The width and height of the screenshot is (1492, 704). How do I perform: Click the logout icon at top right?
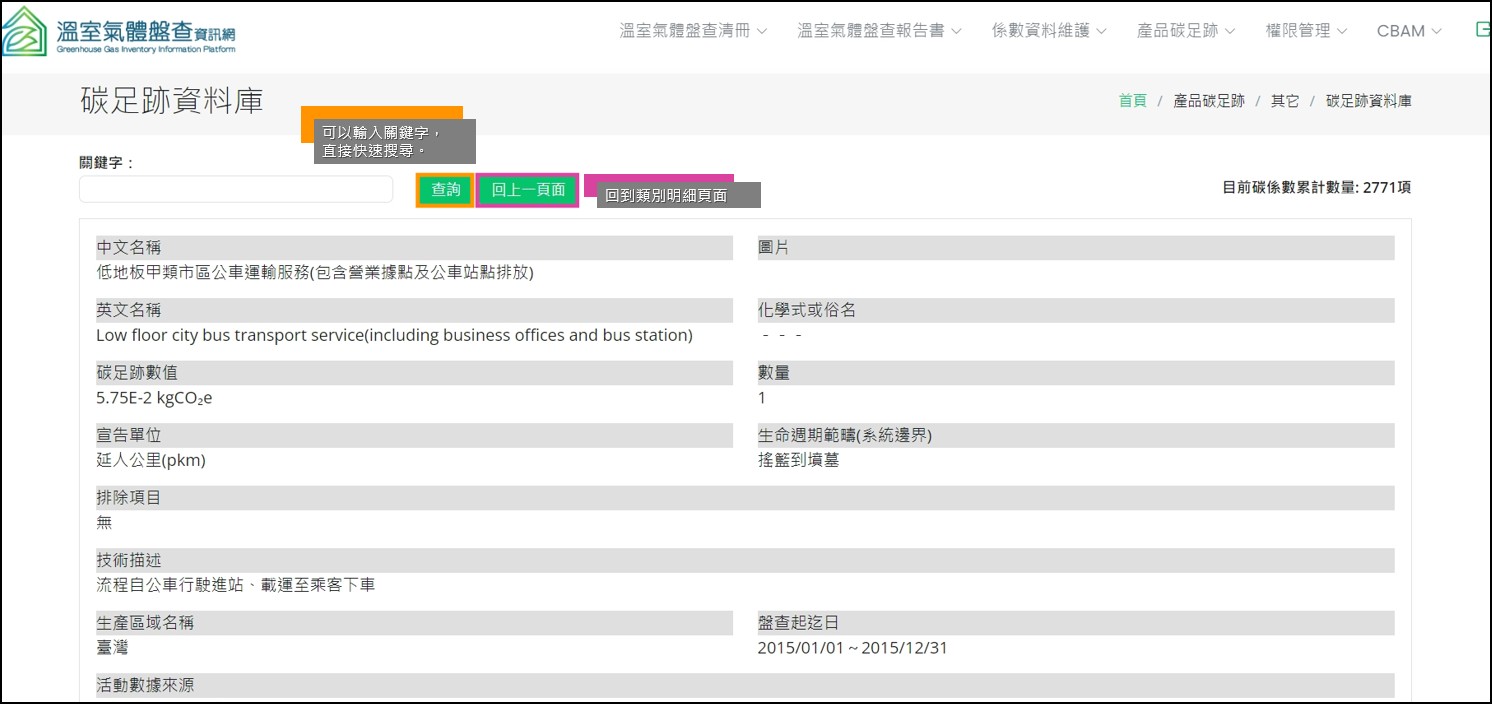coord(1482,30)
